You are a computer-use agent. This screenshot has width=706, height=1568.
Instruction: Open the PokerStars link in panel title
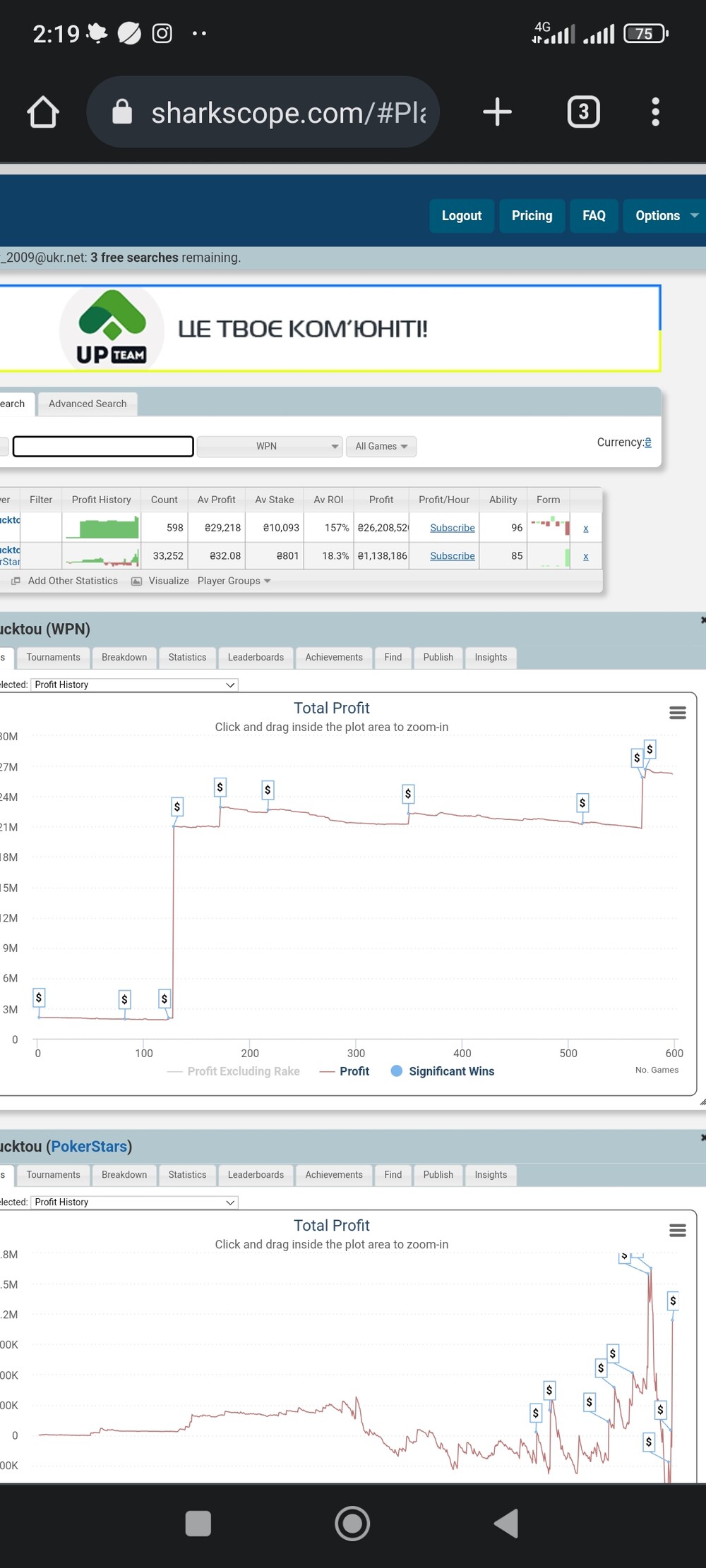click(x=89, y=1146)
